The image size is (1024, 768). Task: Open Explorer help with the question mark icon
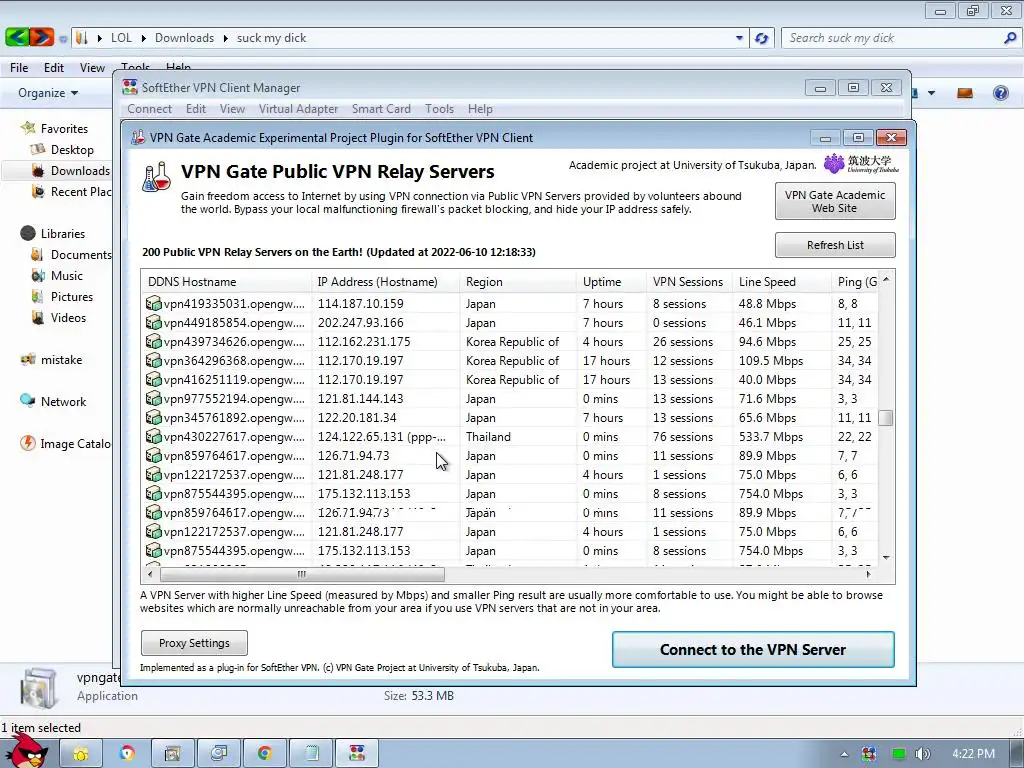click(1000, 93)
